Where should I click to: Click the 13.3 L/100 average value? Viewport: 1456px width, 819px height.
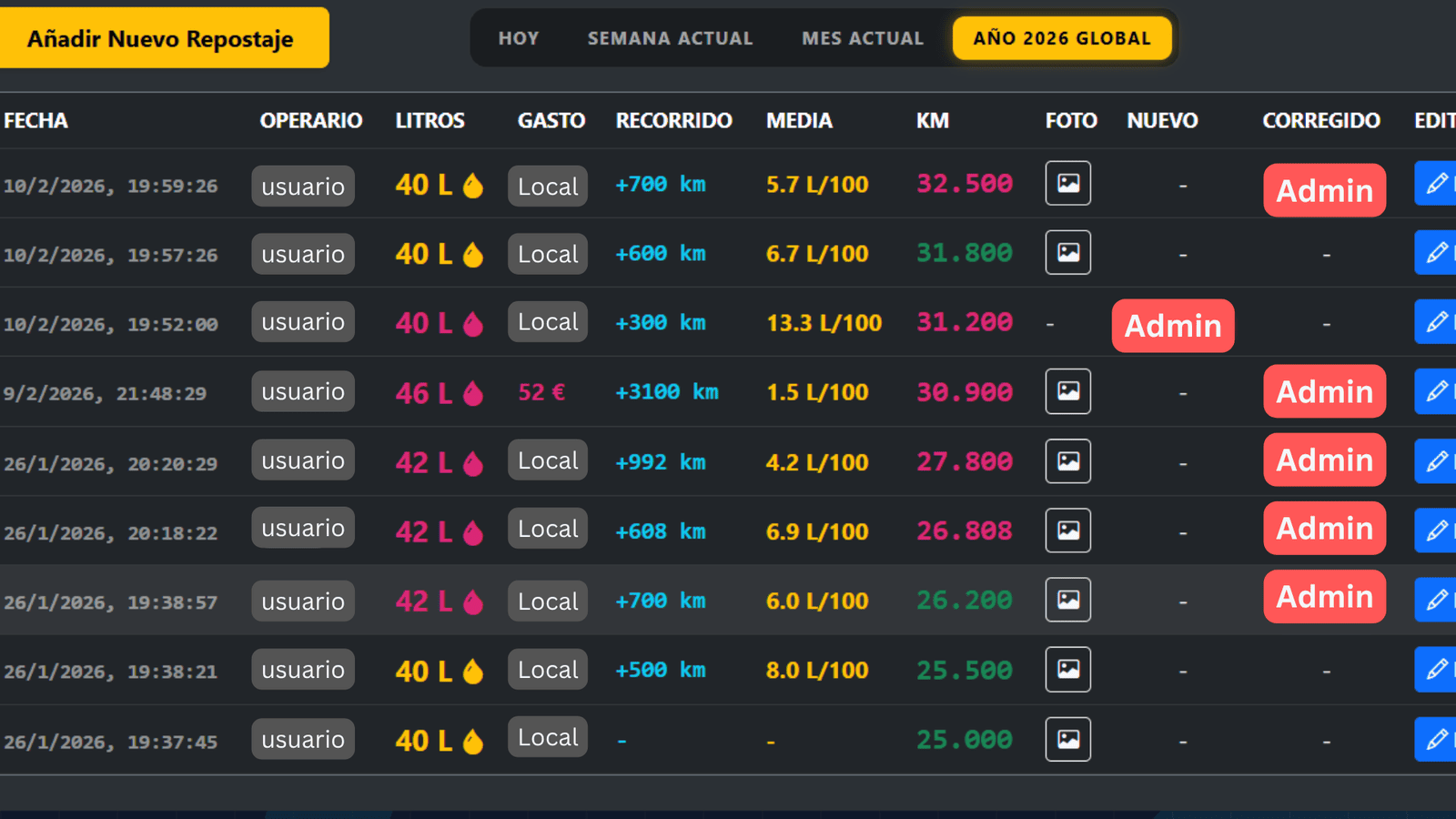(x=824, y=323)
